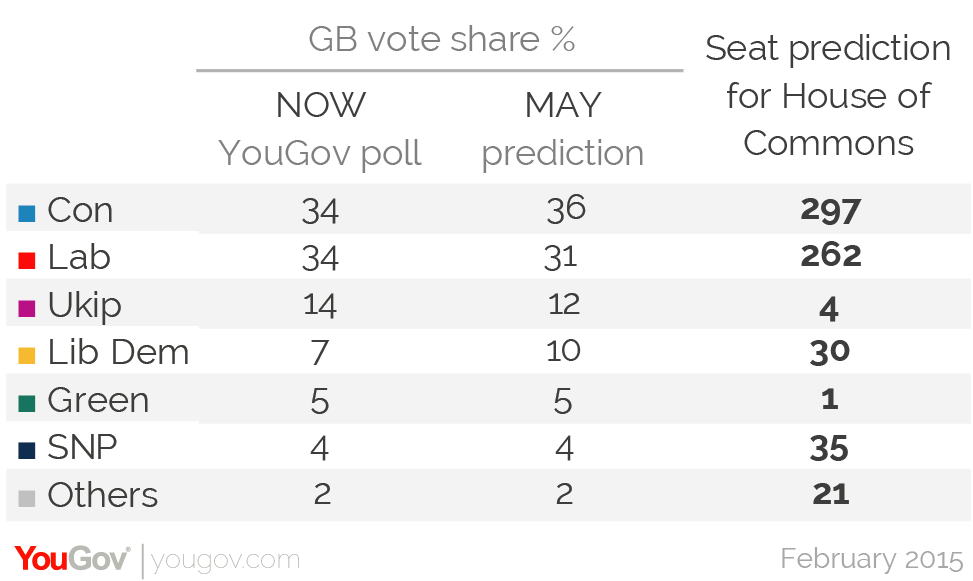Click the SNP seat prediction 35
The image size is (973, 581).
(829, 448)
